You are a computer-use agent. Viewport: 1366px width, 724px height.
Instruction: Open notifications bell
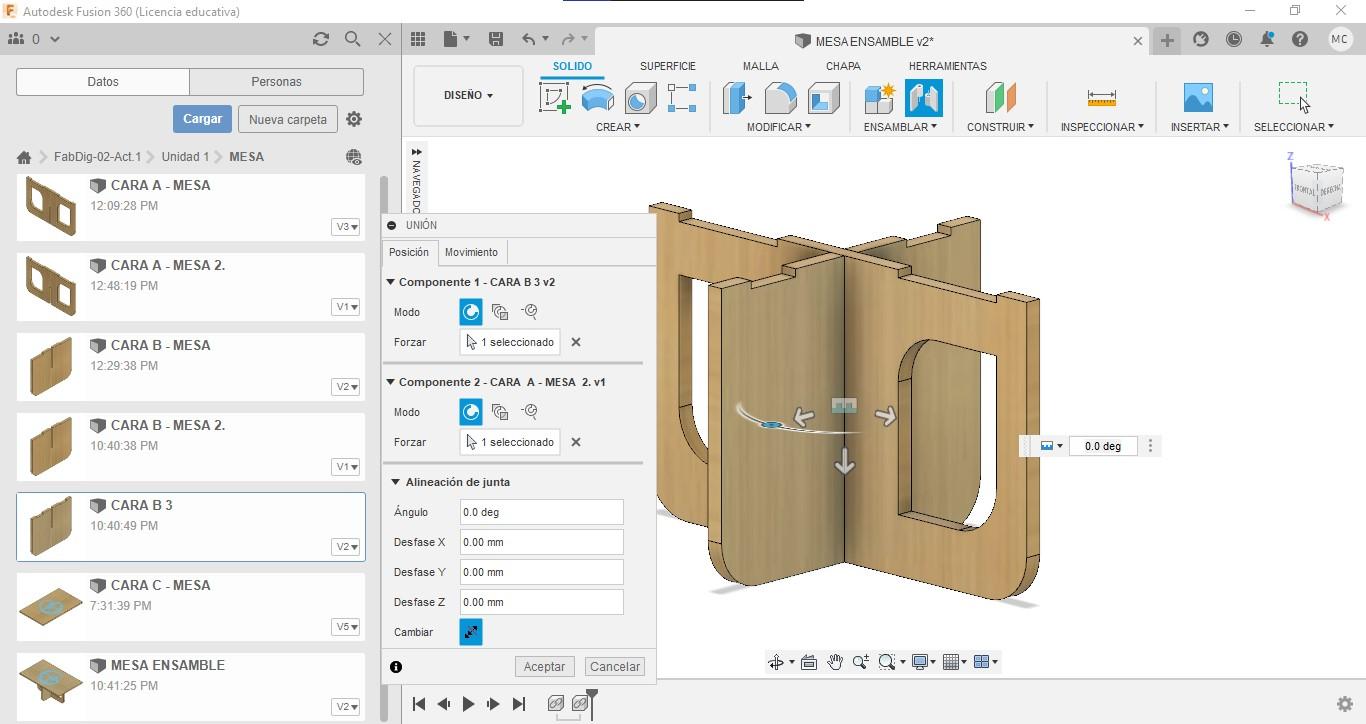[1267, 39]
